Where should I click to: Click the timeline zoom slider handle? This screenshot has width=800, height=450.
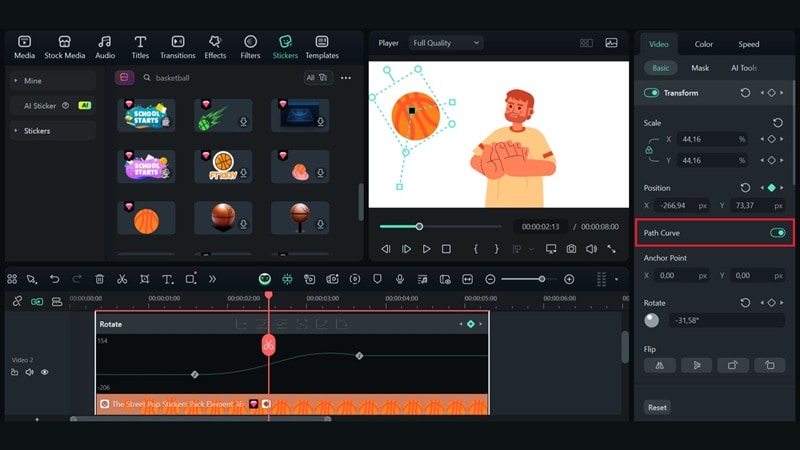click(x=542, y=279)
